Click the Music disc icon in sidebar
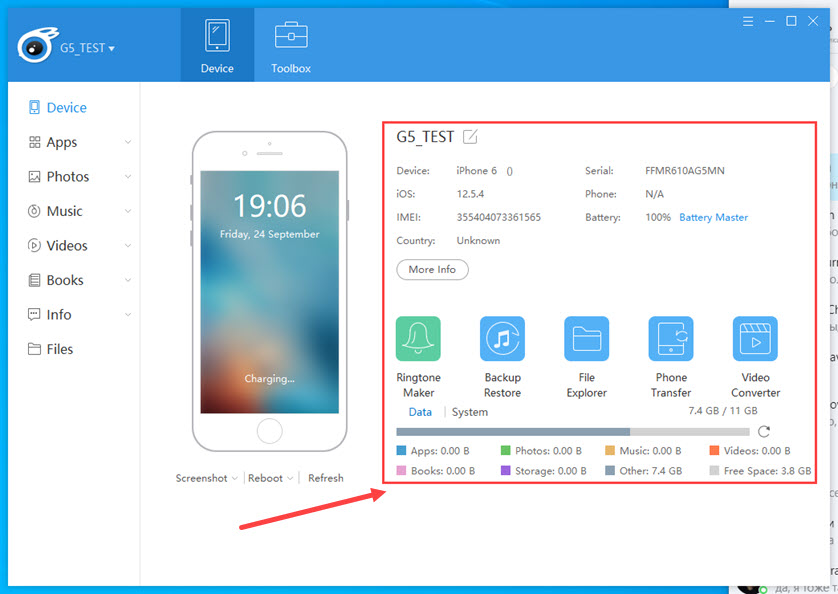Screen dimensions: 838x594 tap(34, 211)
